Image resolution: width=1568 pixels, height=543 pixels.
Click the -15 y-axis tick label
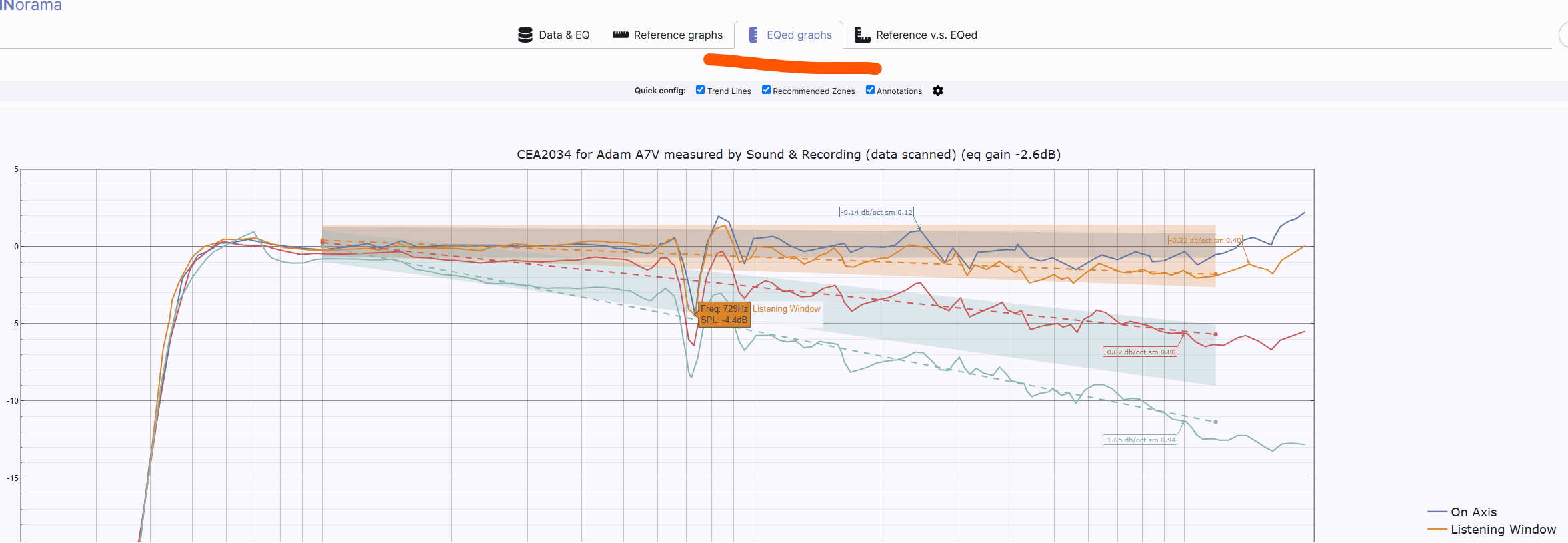(13, 478)
